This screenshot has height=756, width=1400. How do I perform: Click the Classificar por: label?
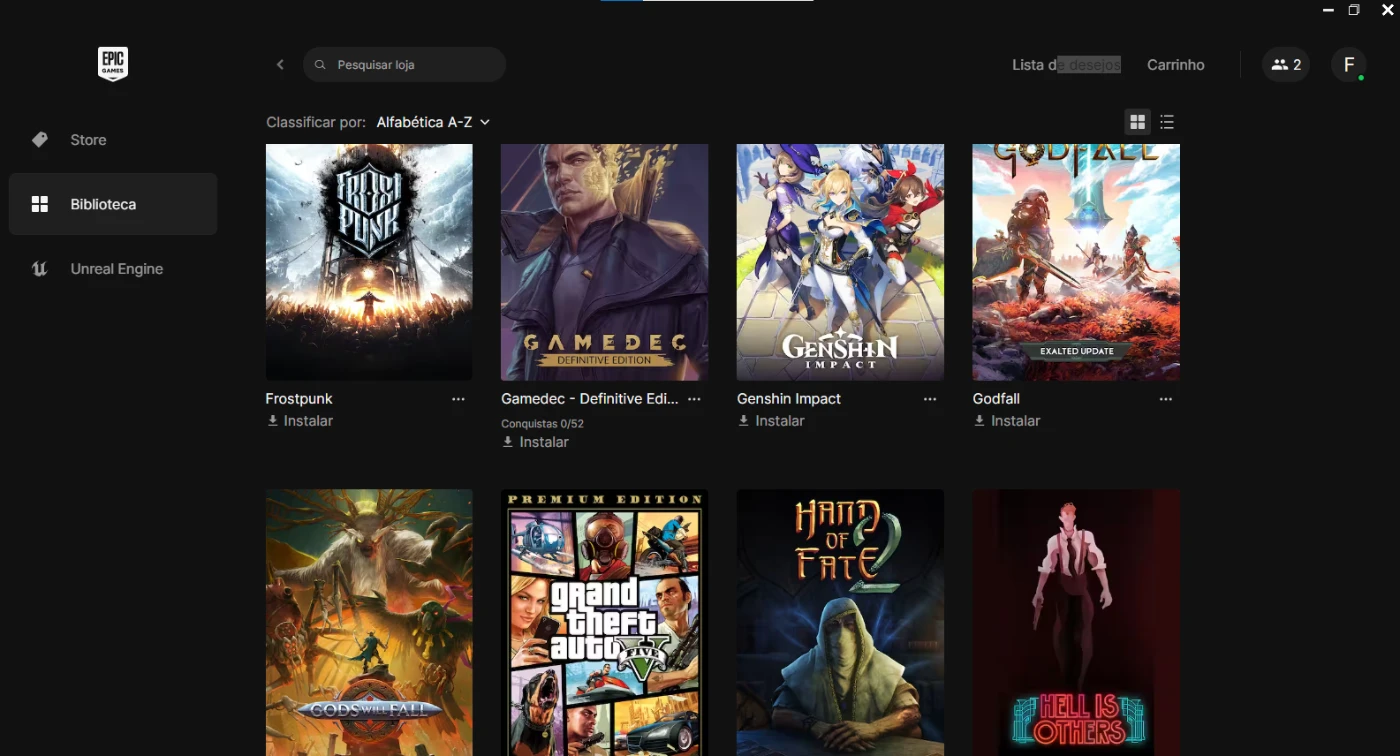[316, 122]
